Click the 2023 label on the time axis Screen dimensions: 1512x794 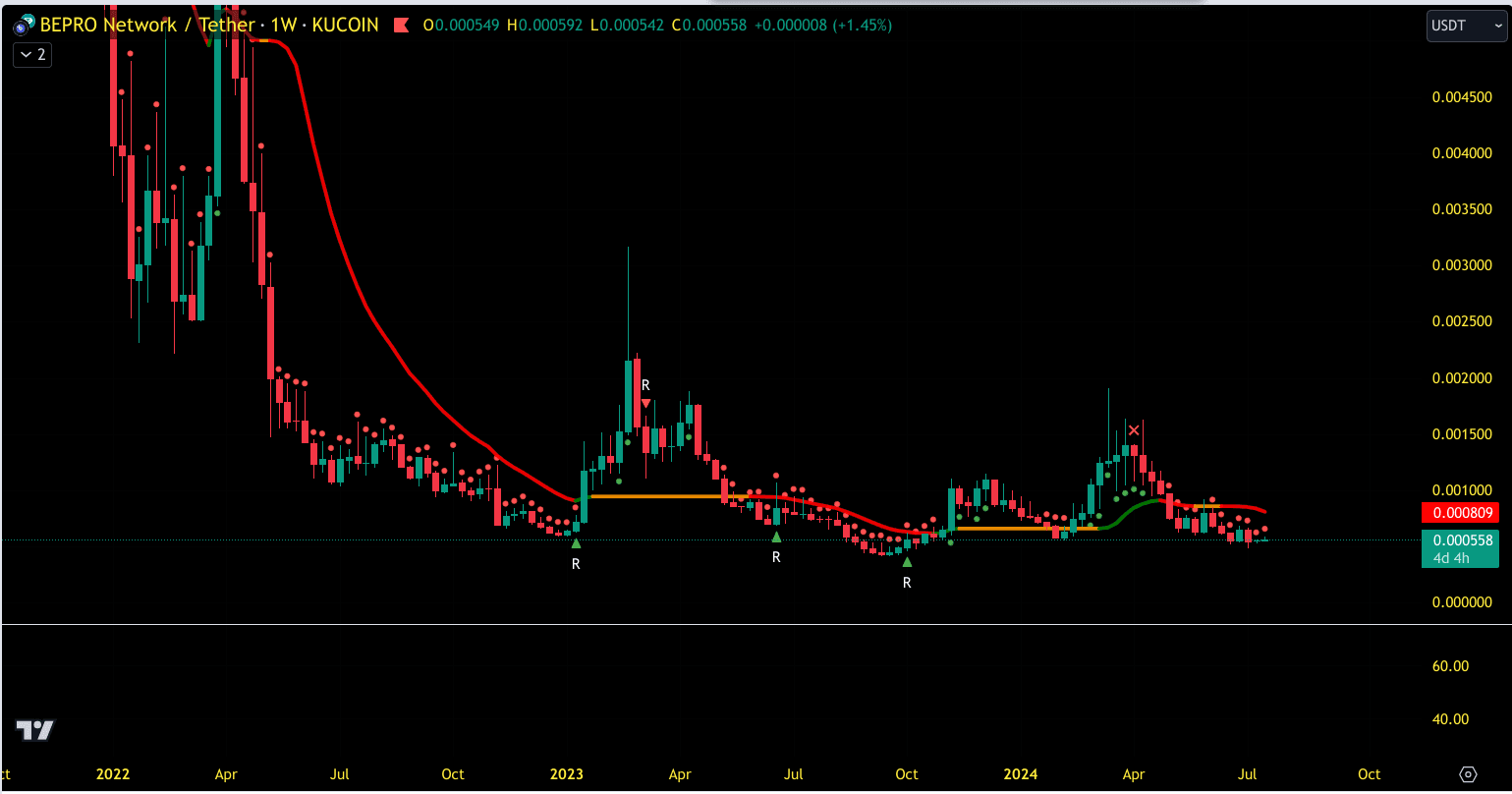click(566, 774)
